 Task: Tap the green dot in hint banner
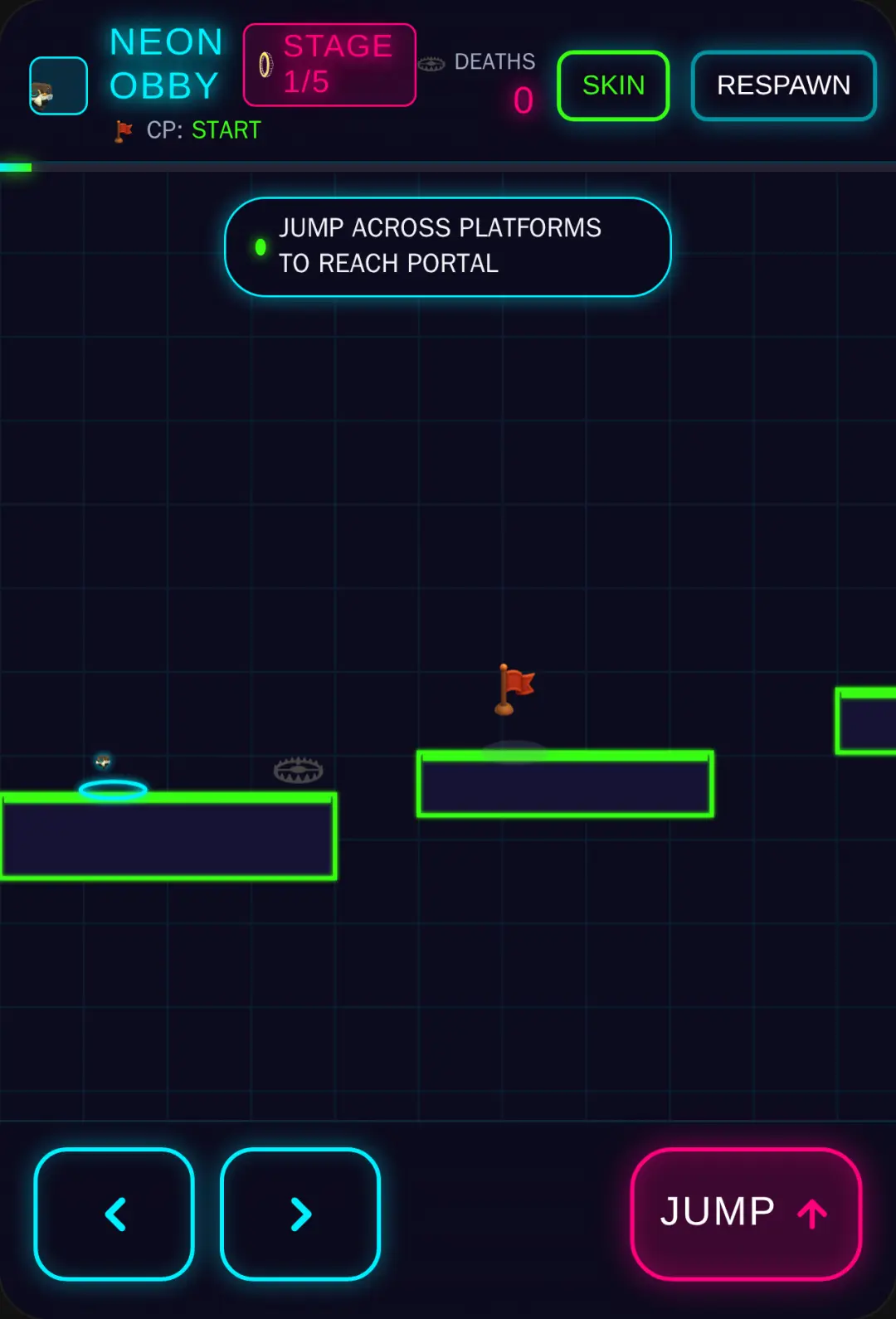[x=261, y=247]
